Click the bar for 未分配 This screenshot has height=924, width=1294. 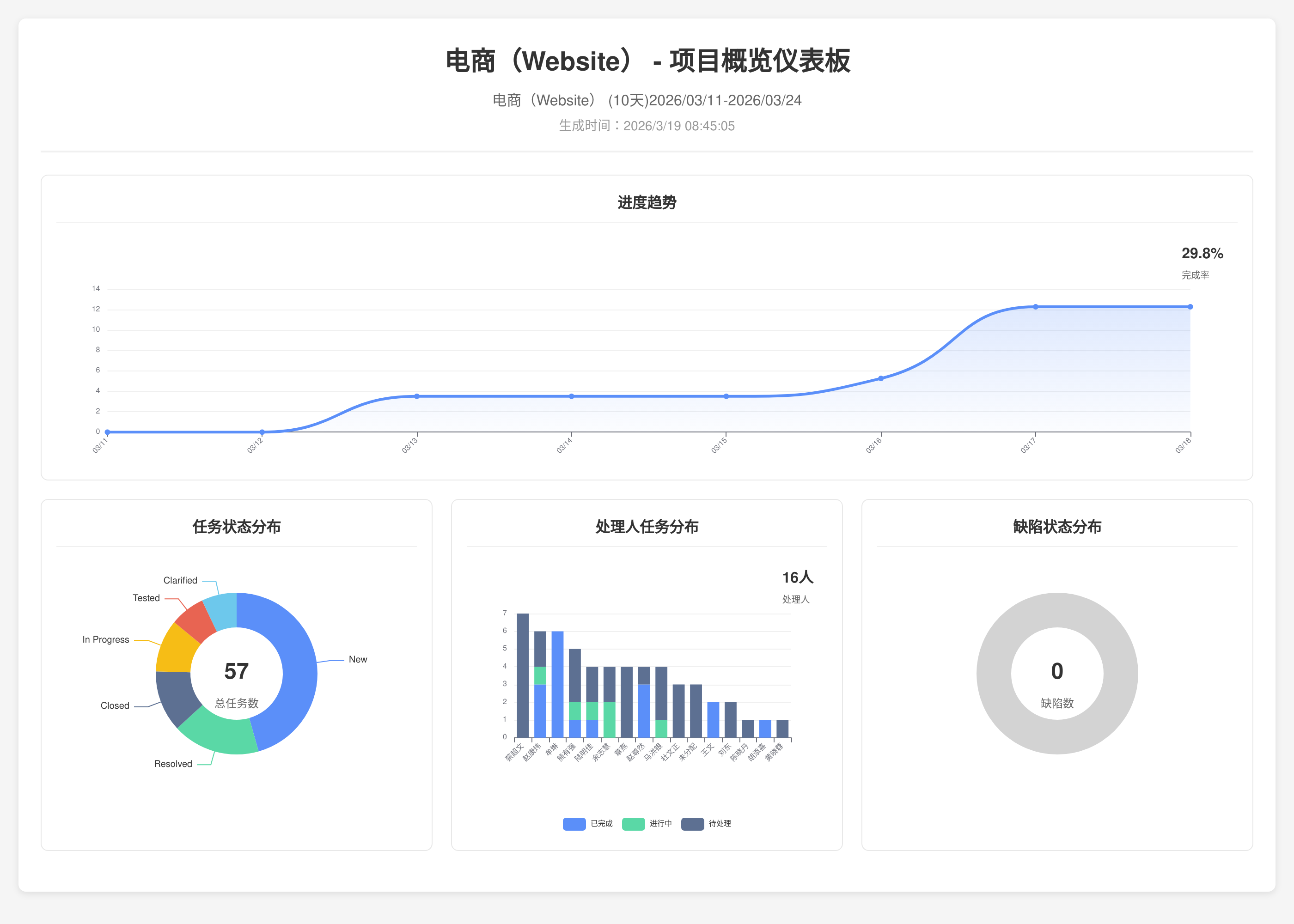[x=696, y=711]
